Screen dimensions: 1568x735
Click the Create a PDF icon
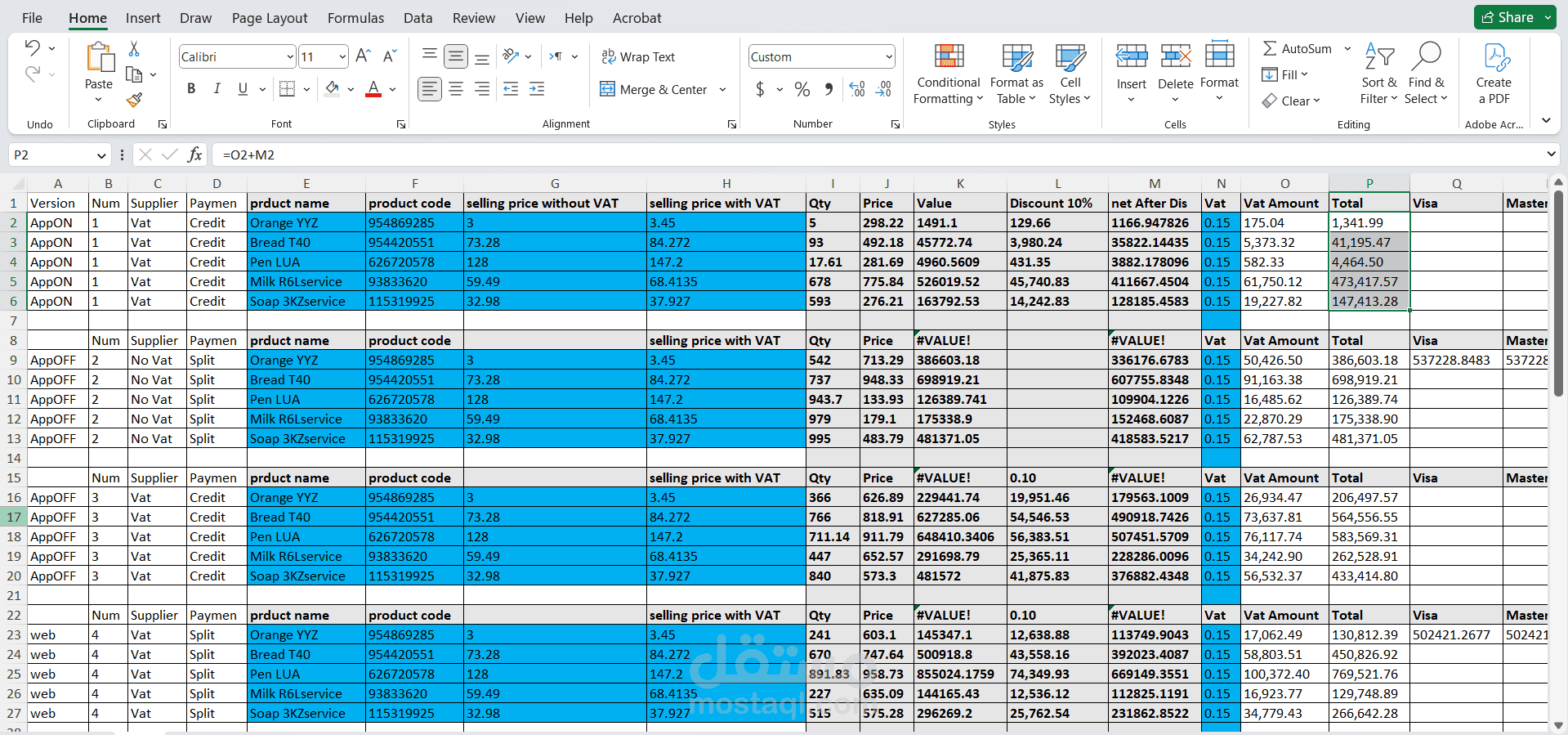pyautogui.click(x=1494, y=59)
